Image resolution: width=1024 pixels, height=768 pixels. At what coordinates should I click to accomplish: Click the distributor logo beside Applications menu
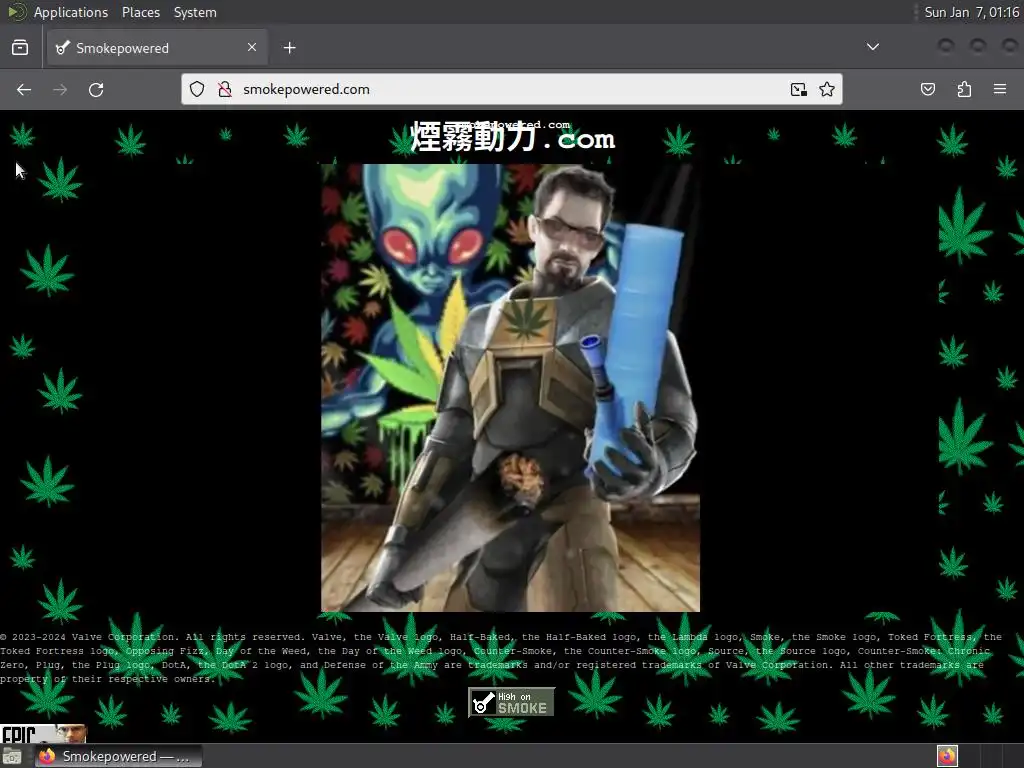[x=16, y=12]
